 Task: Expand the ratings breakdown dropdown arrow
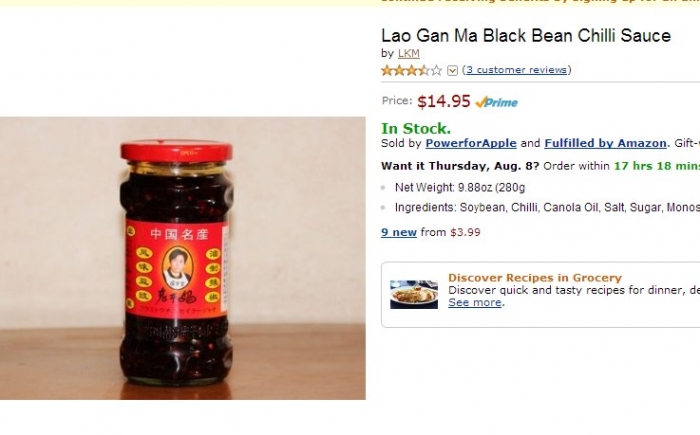pyautogui.click(x=452, y=70)
